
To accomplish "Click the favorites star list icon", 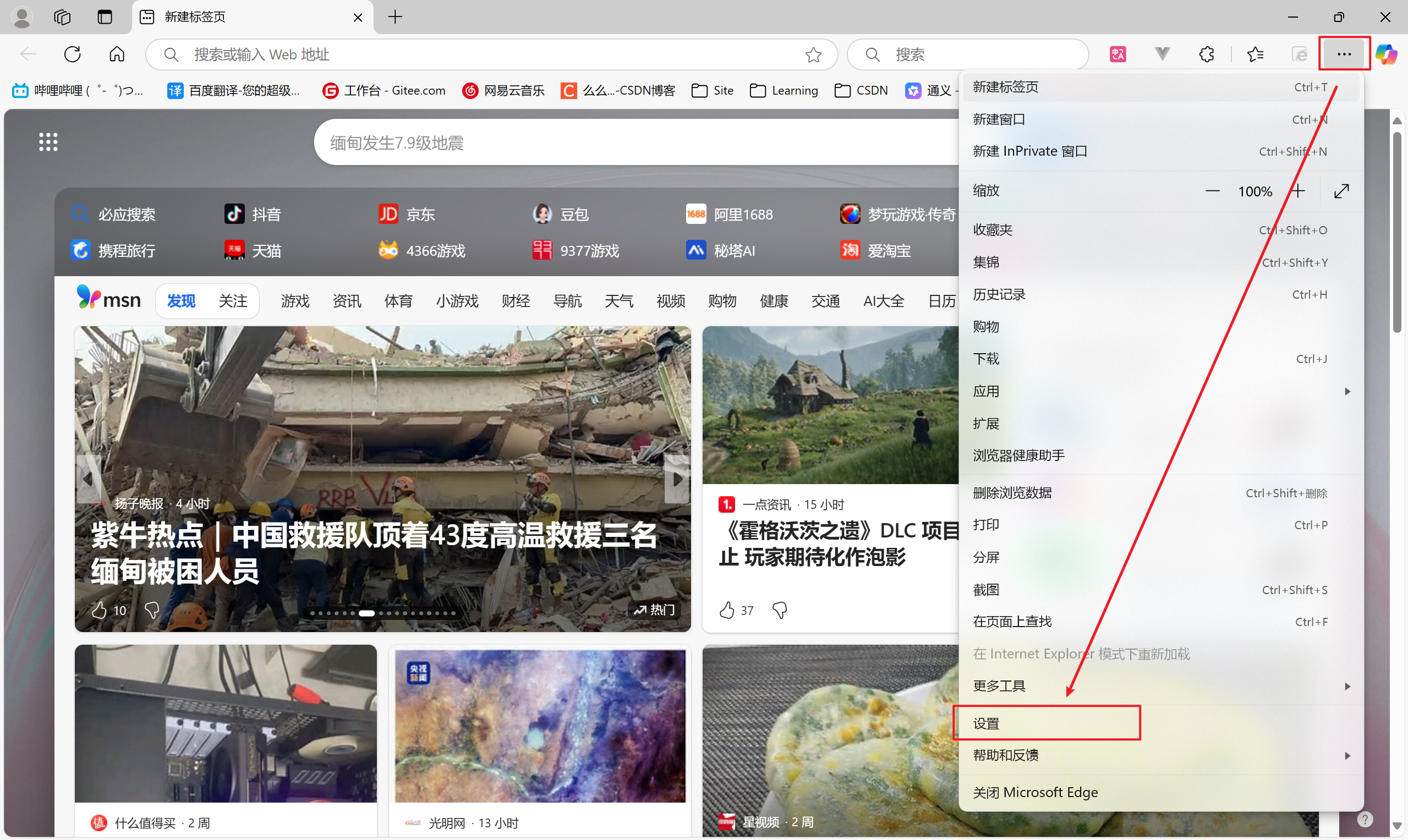I will [x=1255, y=54].
